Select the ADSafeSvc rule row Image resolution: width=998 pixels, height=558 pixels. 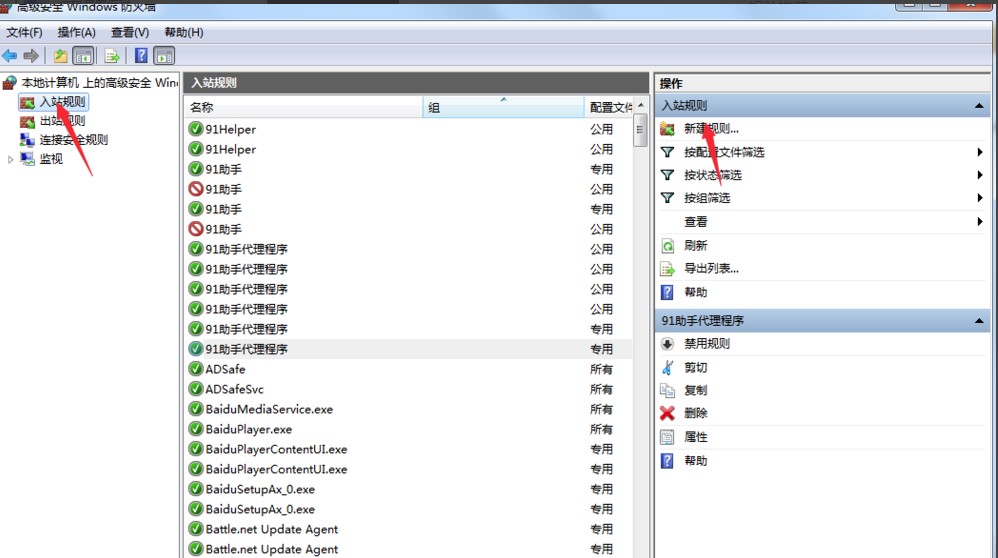point(408,389)
